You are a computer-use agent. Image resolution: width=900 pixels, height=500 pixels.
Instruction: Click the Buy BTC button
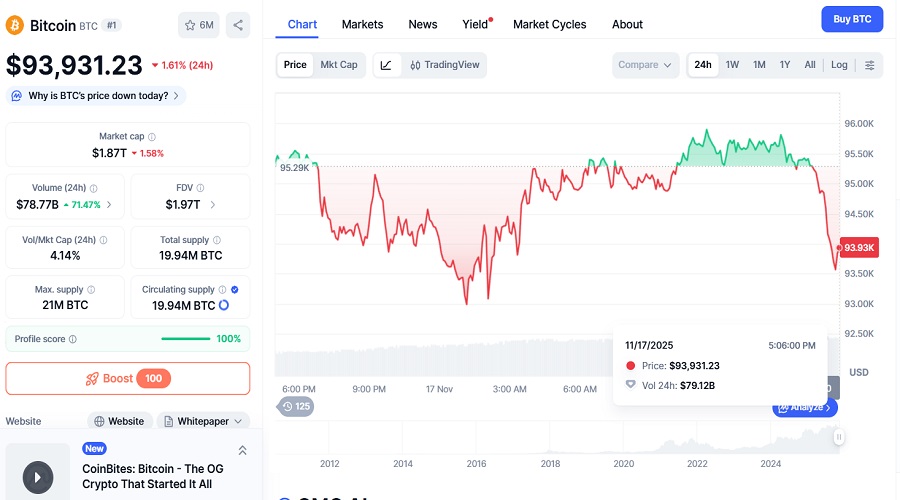(852, 19)
